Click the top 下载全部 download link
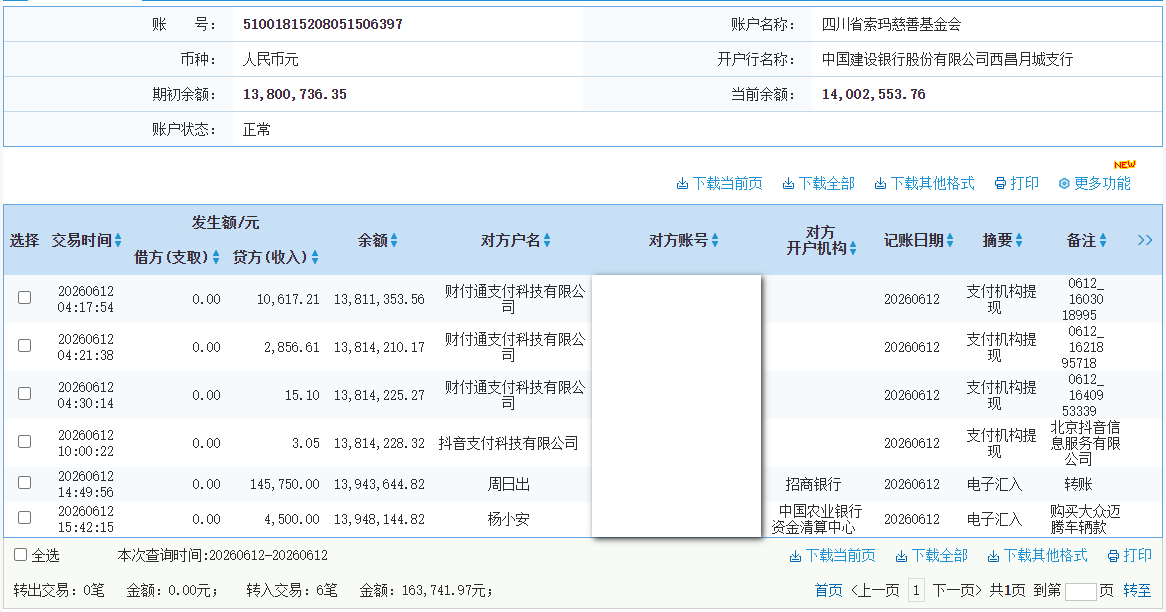Viewport: 1166px width, 612px height. point(819,184)
